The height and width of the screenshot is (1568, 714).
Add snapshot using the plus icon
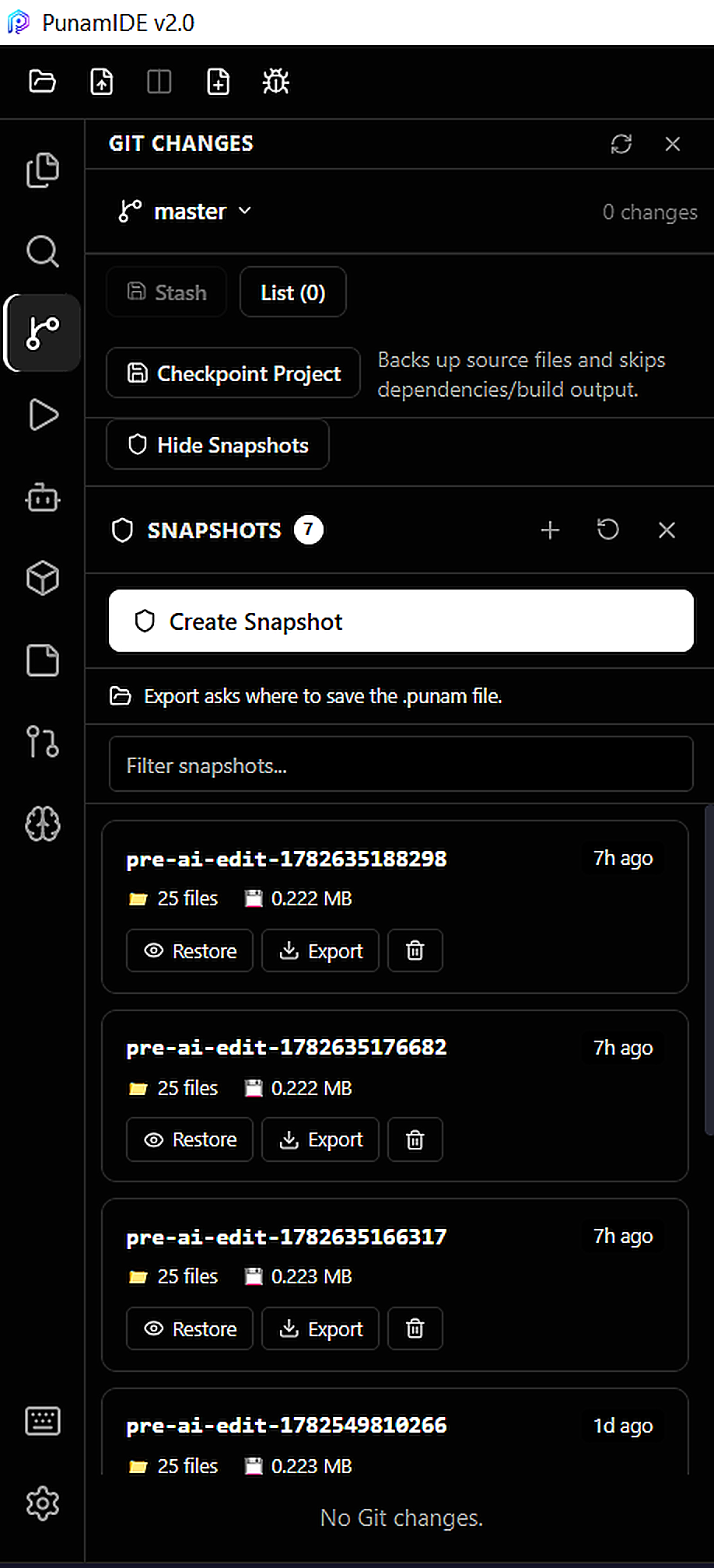pos(550,530)
